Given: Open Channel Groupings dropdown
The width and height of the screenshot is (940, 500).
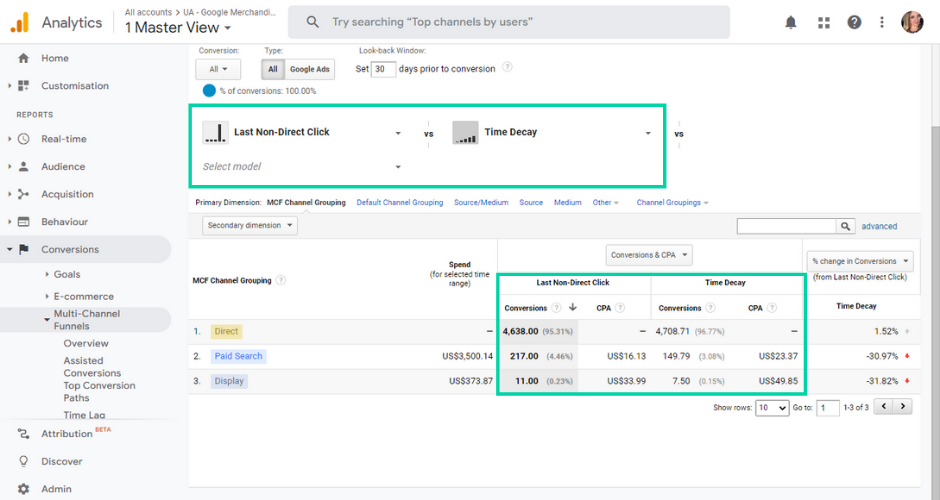Looking at the screenshot, I should 672,203.
